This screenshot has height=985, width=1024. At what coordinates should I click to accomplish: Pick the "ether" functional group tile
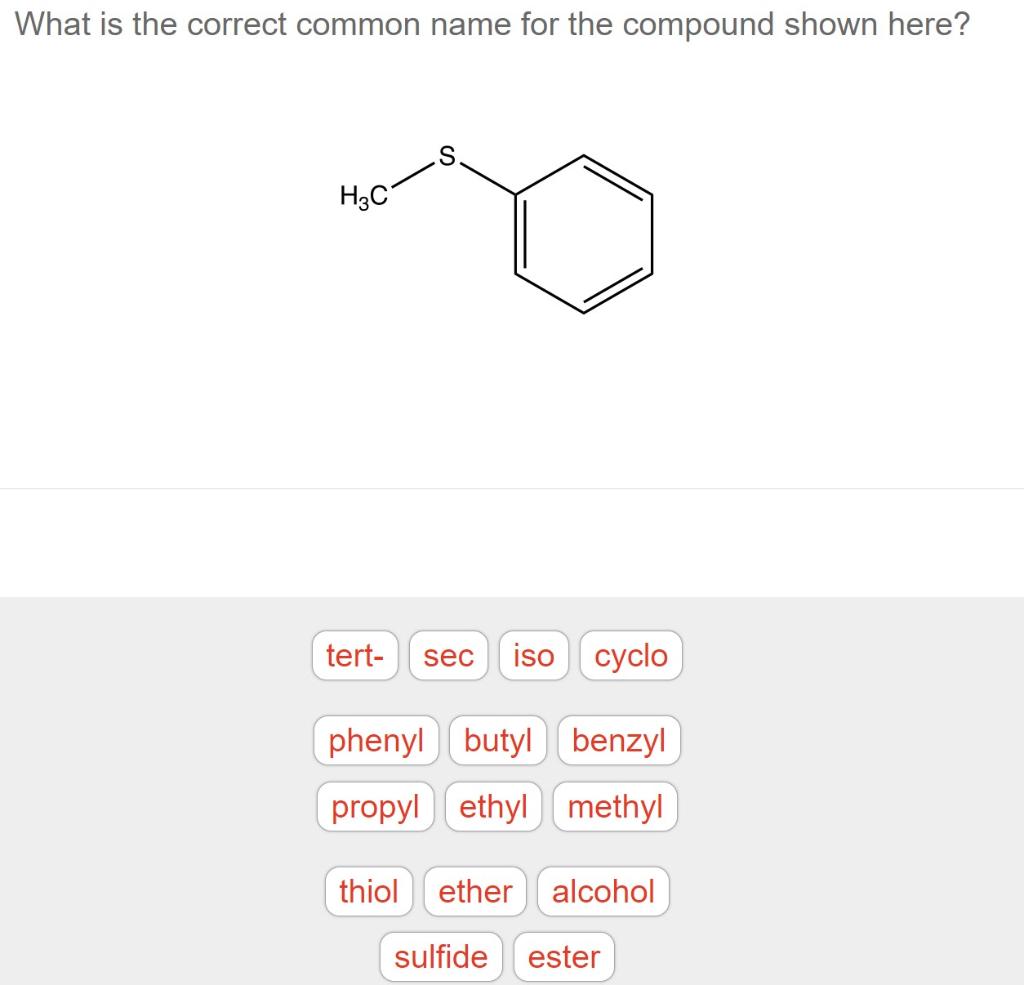point(475,891)
